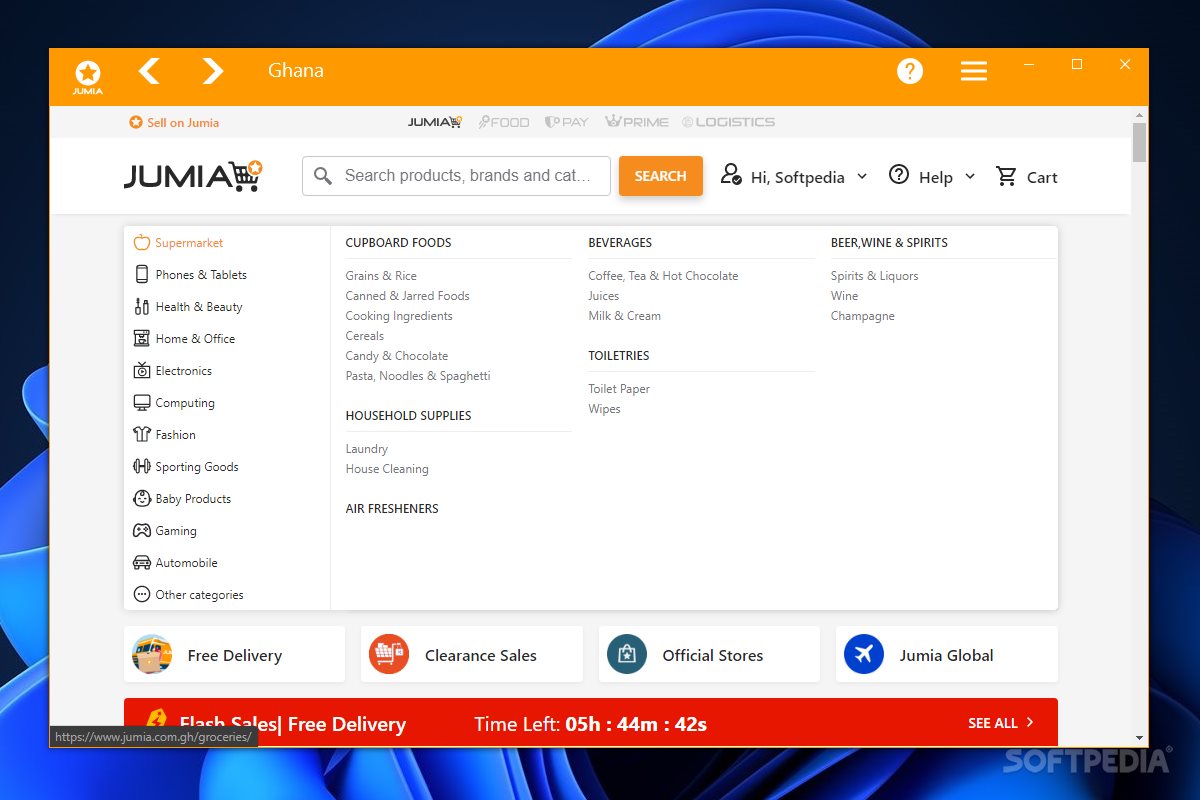Click the Gaming controller icon

click(x=141, y=531)
